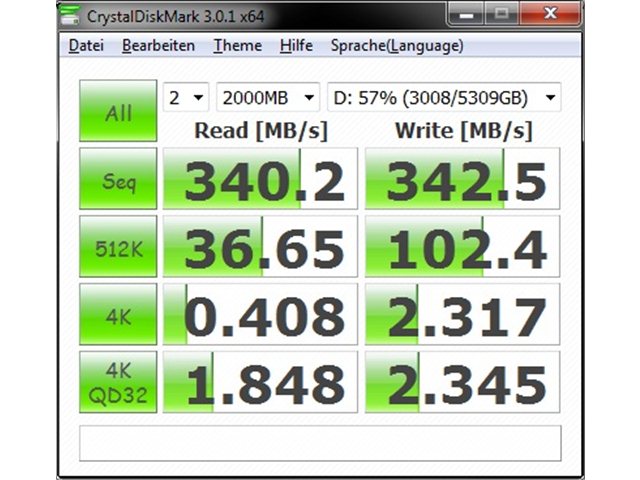Click the 512K read result 36.65

pyautogui.click(x=260, y=247)
